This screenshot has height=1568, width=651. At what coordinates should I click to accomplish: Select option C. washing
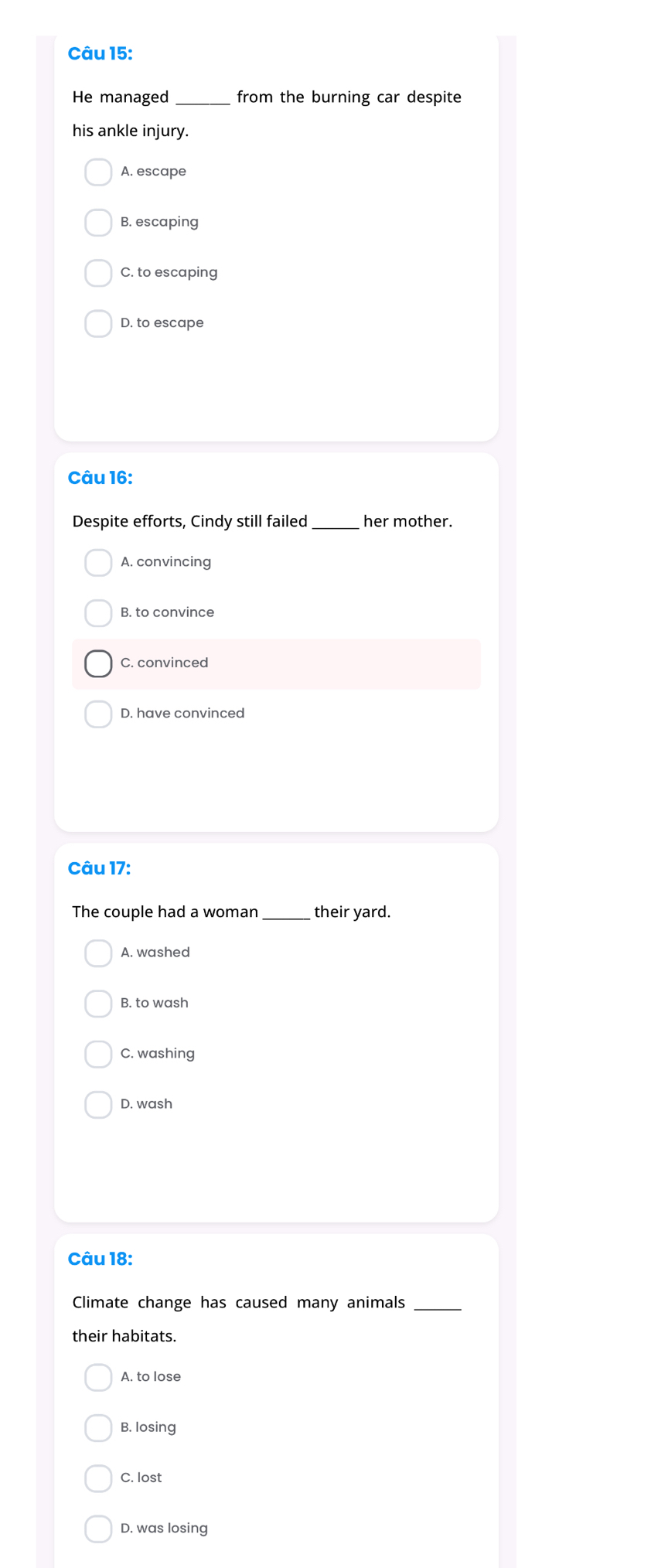pos(98,1054)
